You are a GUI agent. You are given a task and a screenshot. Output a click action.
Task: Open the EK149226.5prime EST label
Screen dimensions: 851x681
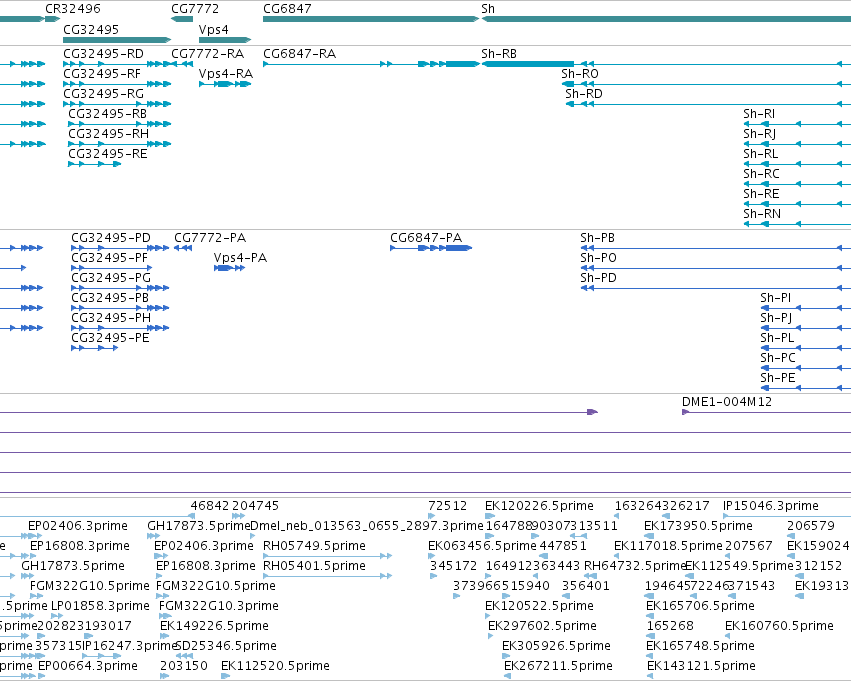click(214, 626)
